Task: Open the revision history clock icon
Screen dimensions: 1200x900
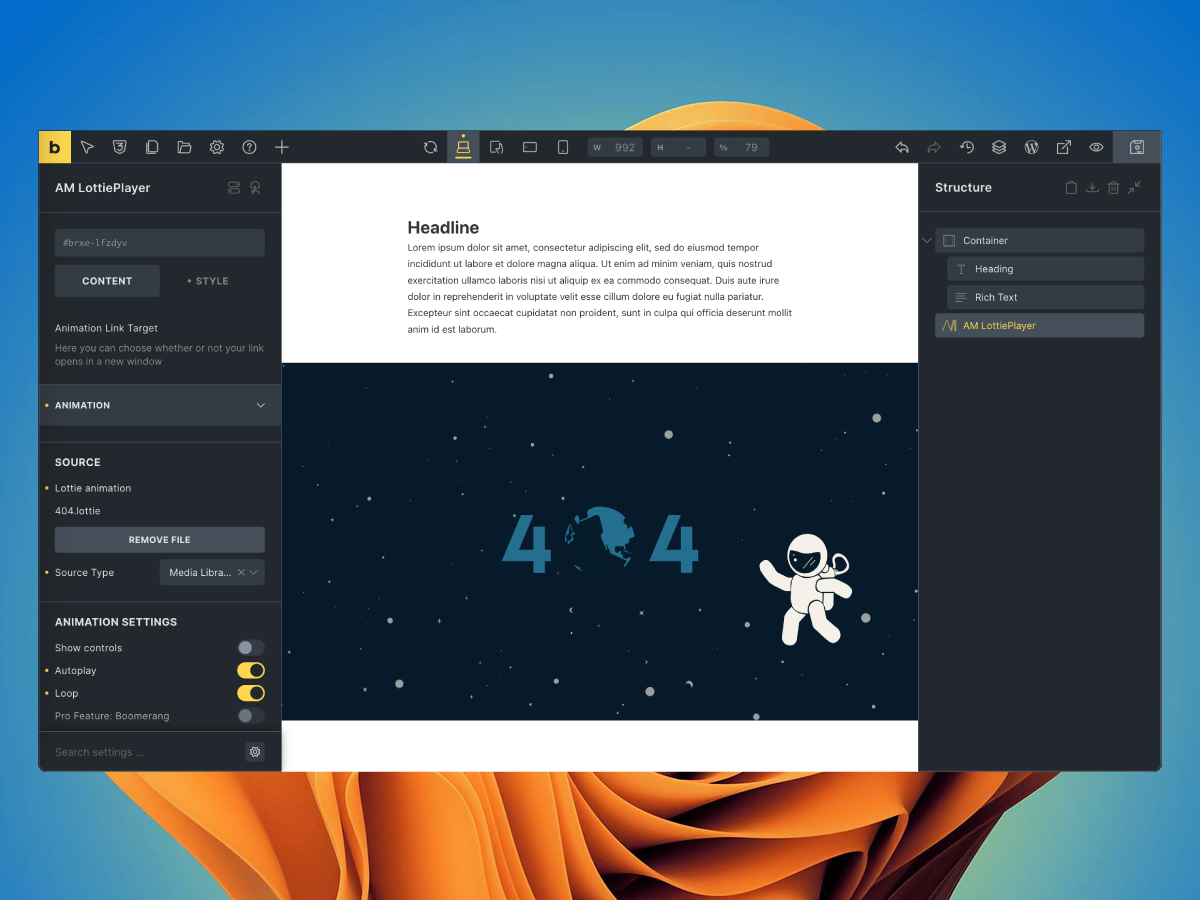Action: click(967, 147)
